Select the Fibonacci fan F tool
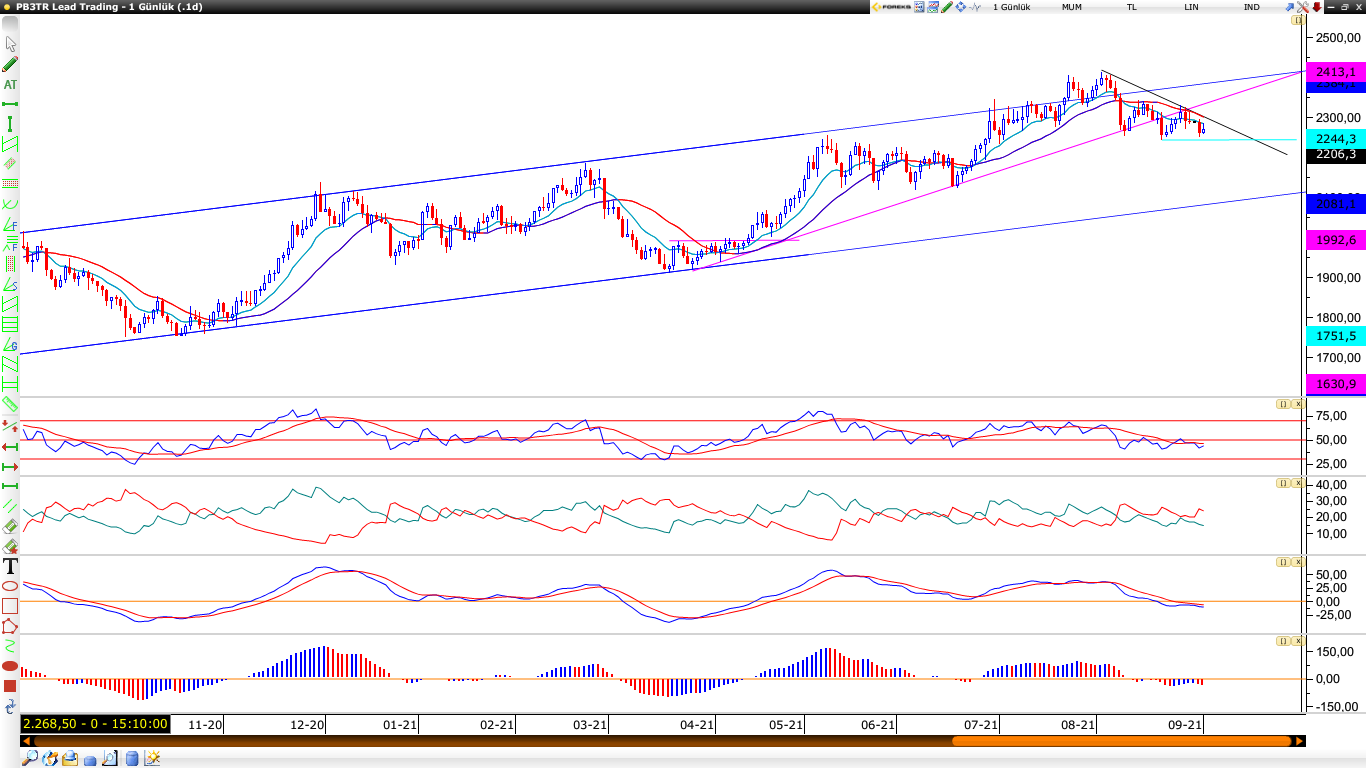The width and height of the screenshot is (1368, 768). pyautogui.click(x=10, y=224)
